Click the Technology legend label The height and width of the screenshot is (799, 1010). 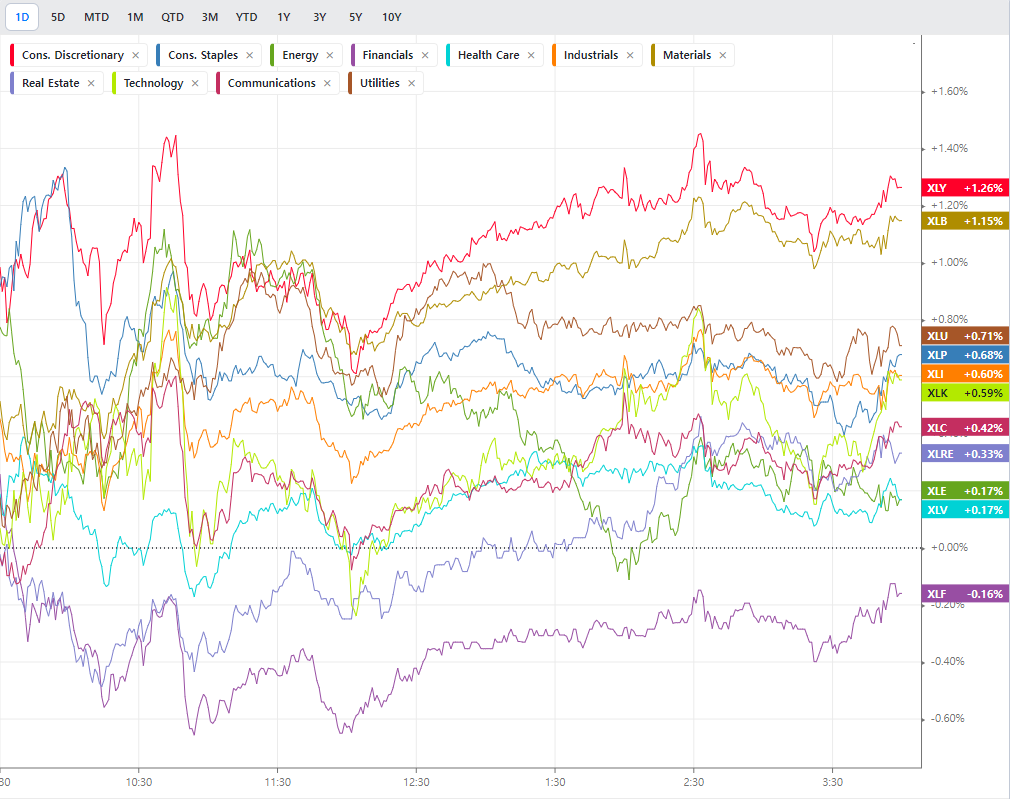point(153,84)
